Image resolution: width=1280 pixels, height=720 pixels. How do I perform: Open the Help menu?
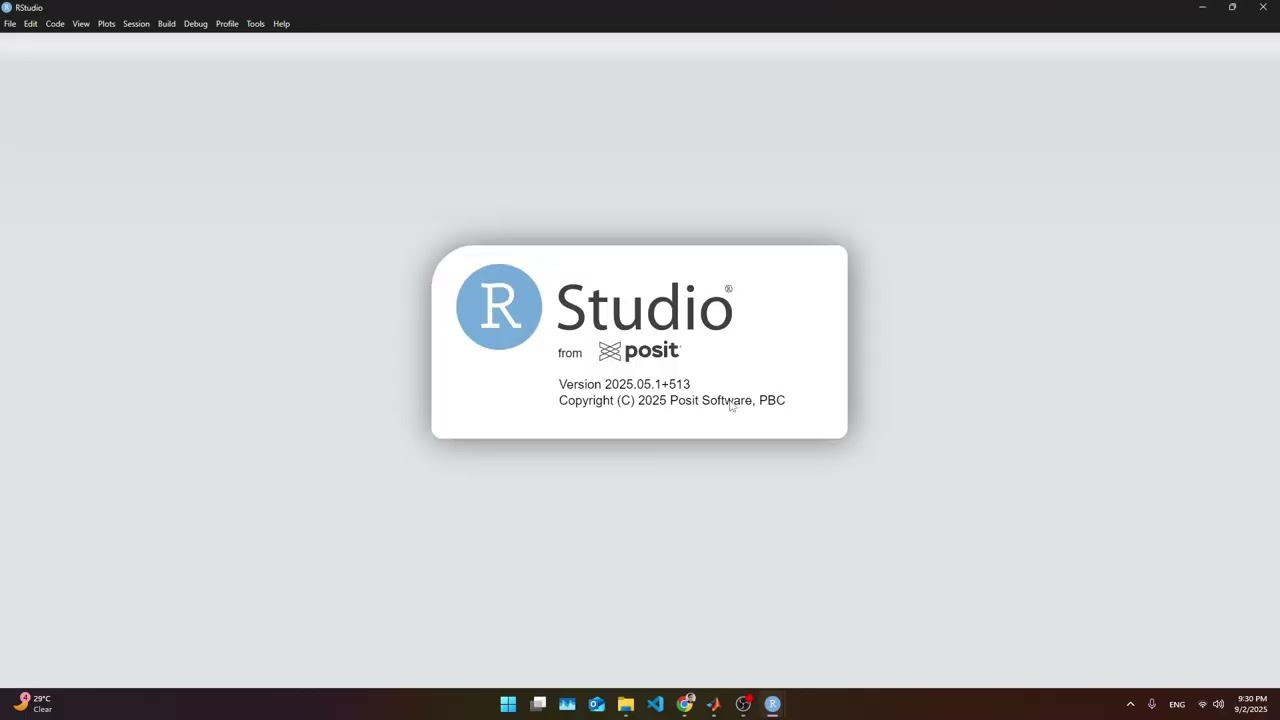pos(282,24)
